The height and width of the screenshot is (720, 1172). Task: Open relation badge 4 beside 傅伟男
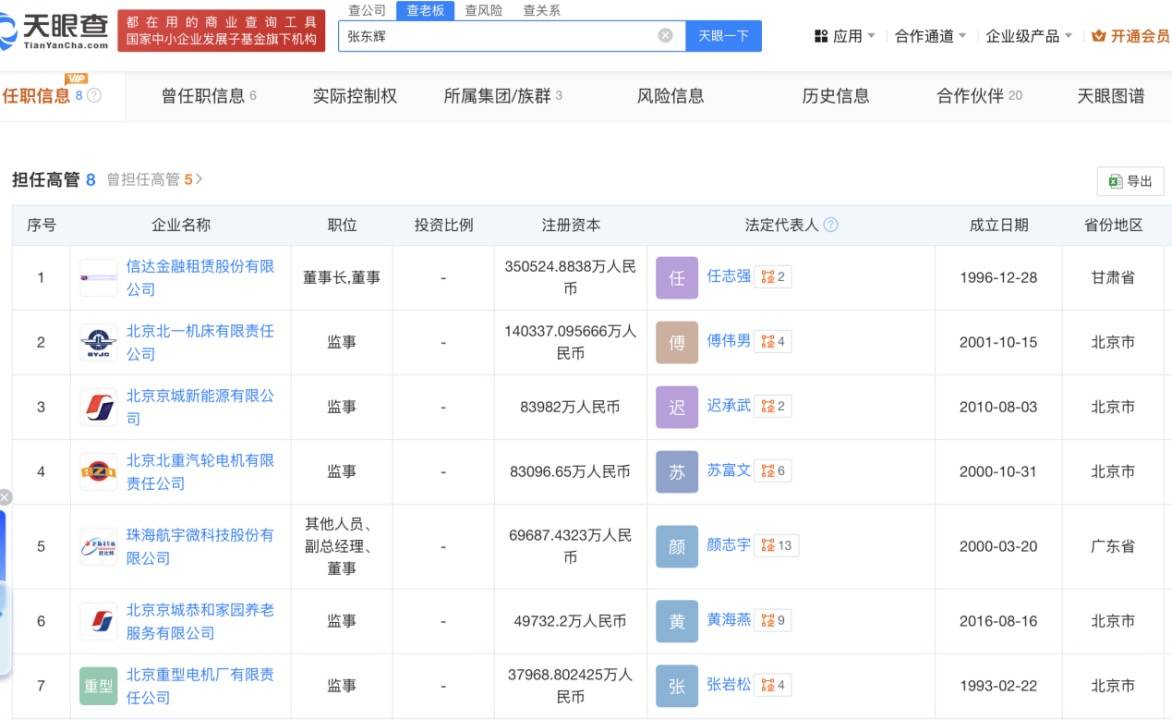(773, 342)
